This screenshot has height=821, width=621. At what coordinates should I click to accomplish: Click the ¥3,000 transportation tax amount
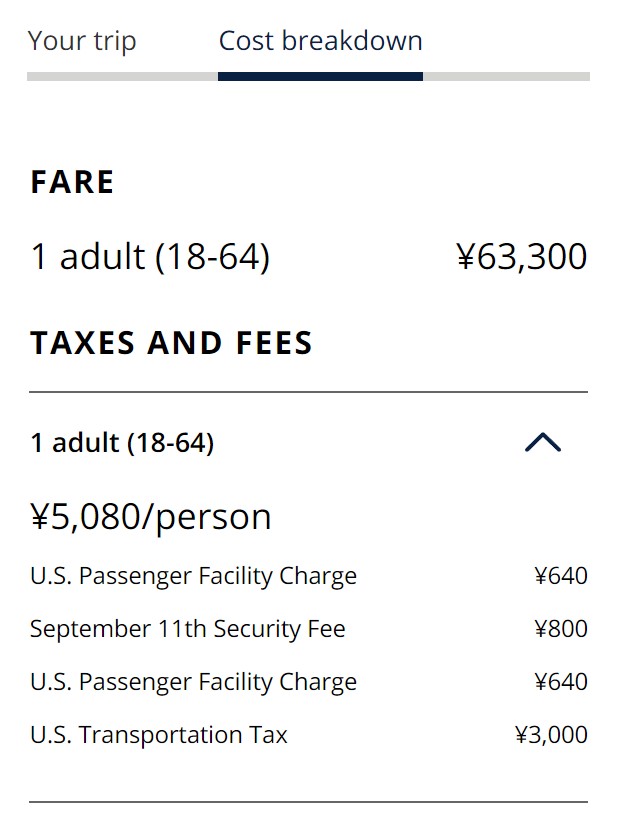551,735
